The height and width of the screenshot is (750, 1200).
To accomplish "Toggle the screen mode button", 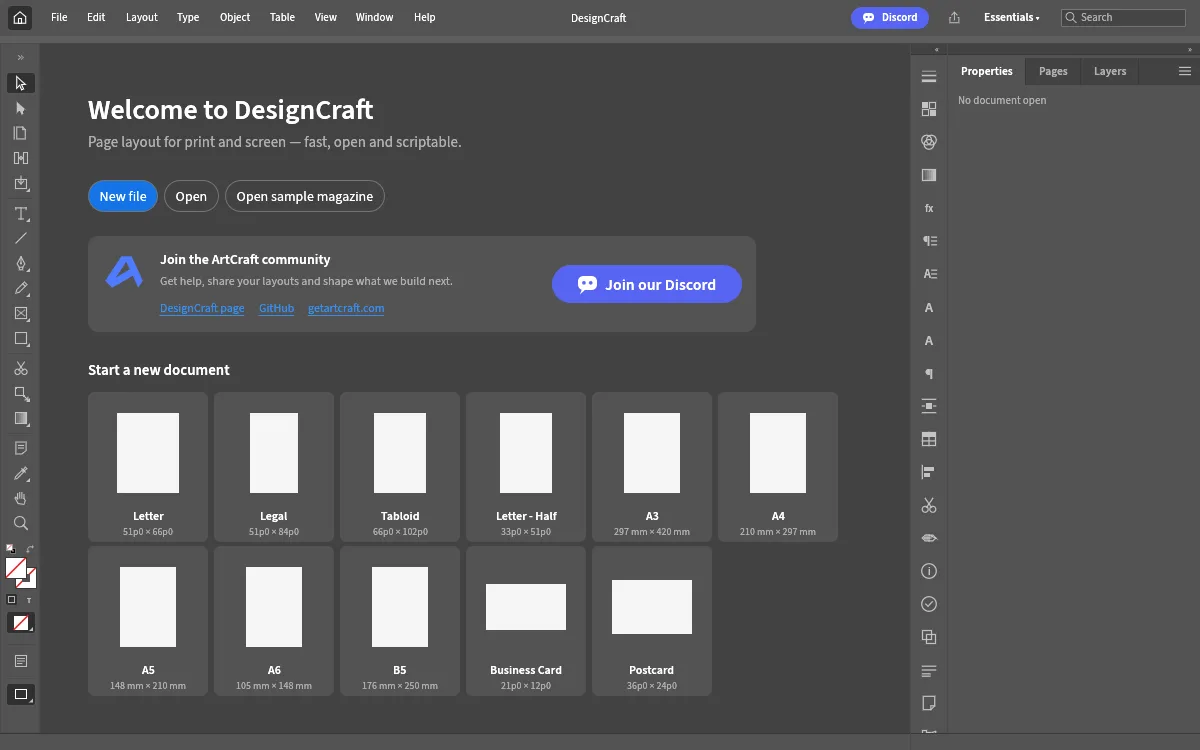I will click(21, 694).
